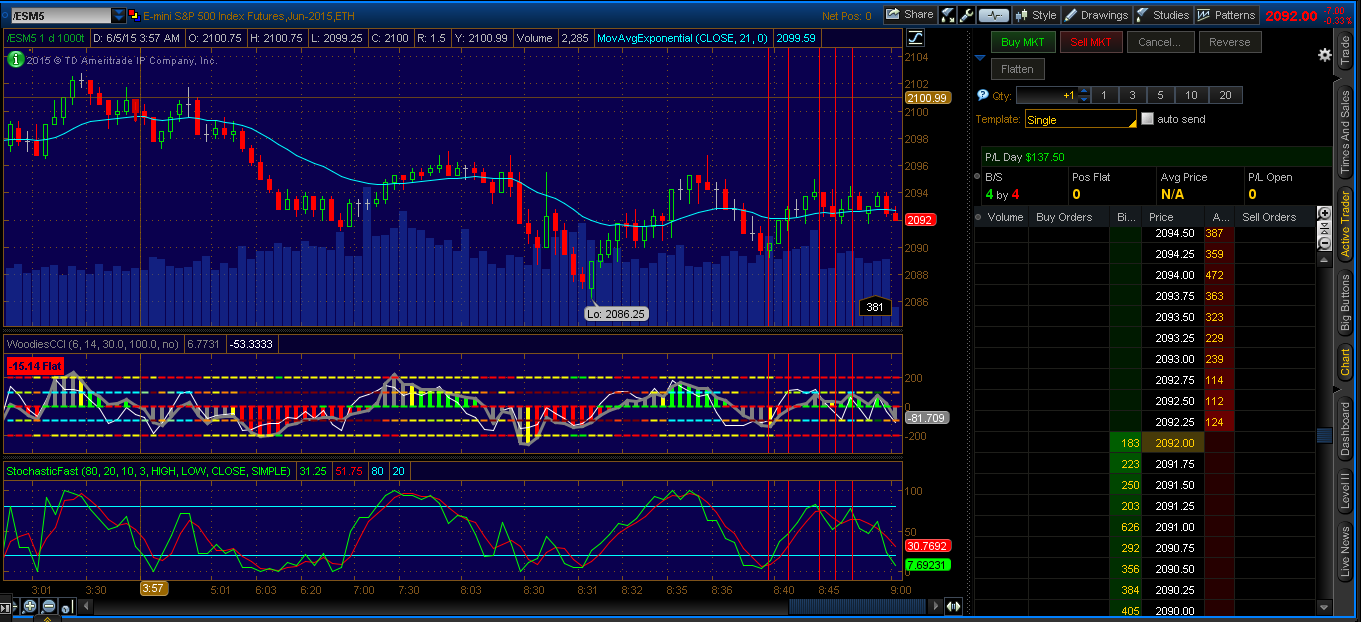Switch to the Times And Sales side tab
The width and height of the screenshot is (1361, 622).
coord(1346,131)
